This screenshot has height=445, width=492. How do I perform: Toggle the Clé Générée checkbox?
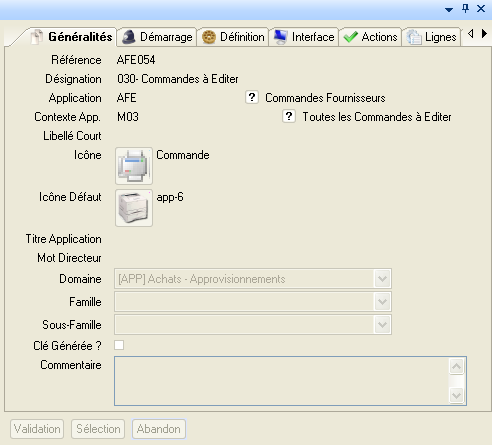pos(119,345)
